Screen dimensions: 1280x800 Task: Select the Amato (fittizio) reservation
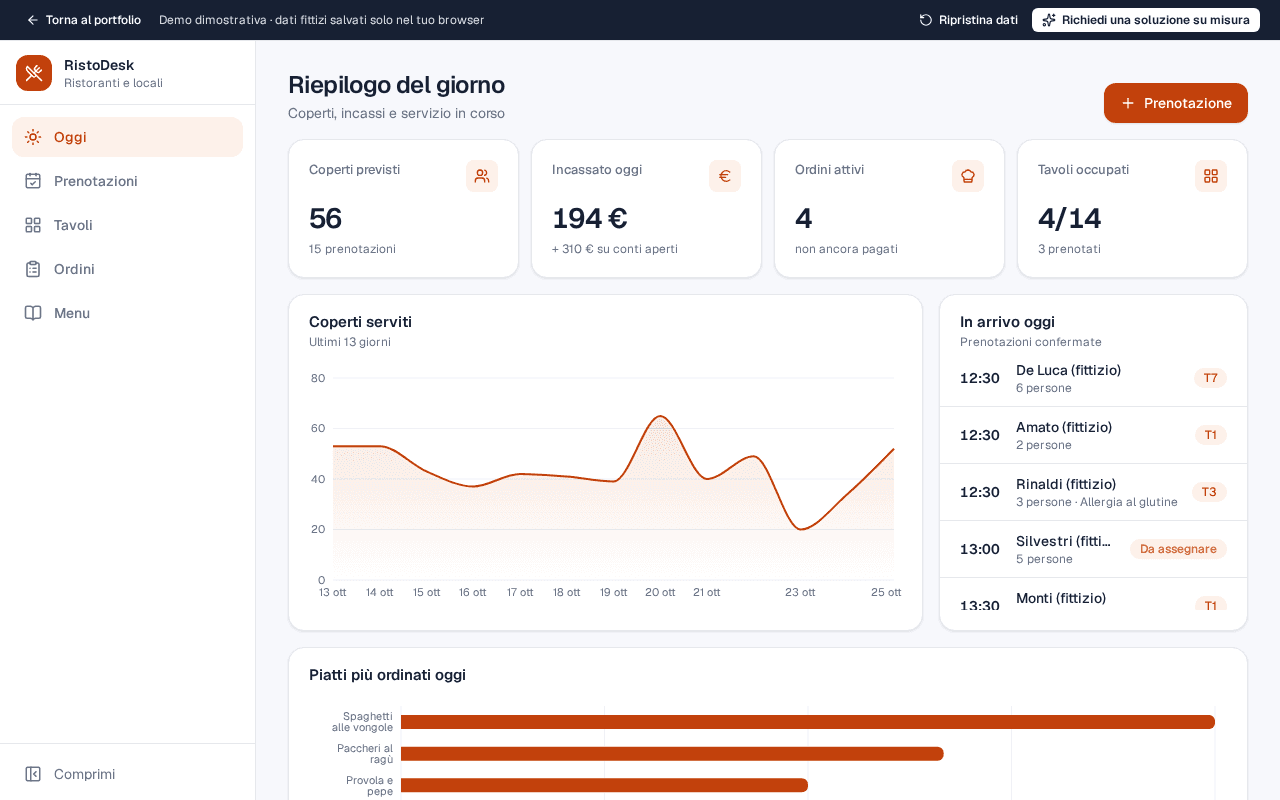coord(1093,435)
